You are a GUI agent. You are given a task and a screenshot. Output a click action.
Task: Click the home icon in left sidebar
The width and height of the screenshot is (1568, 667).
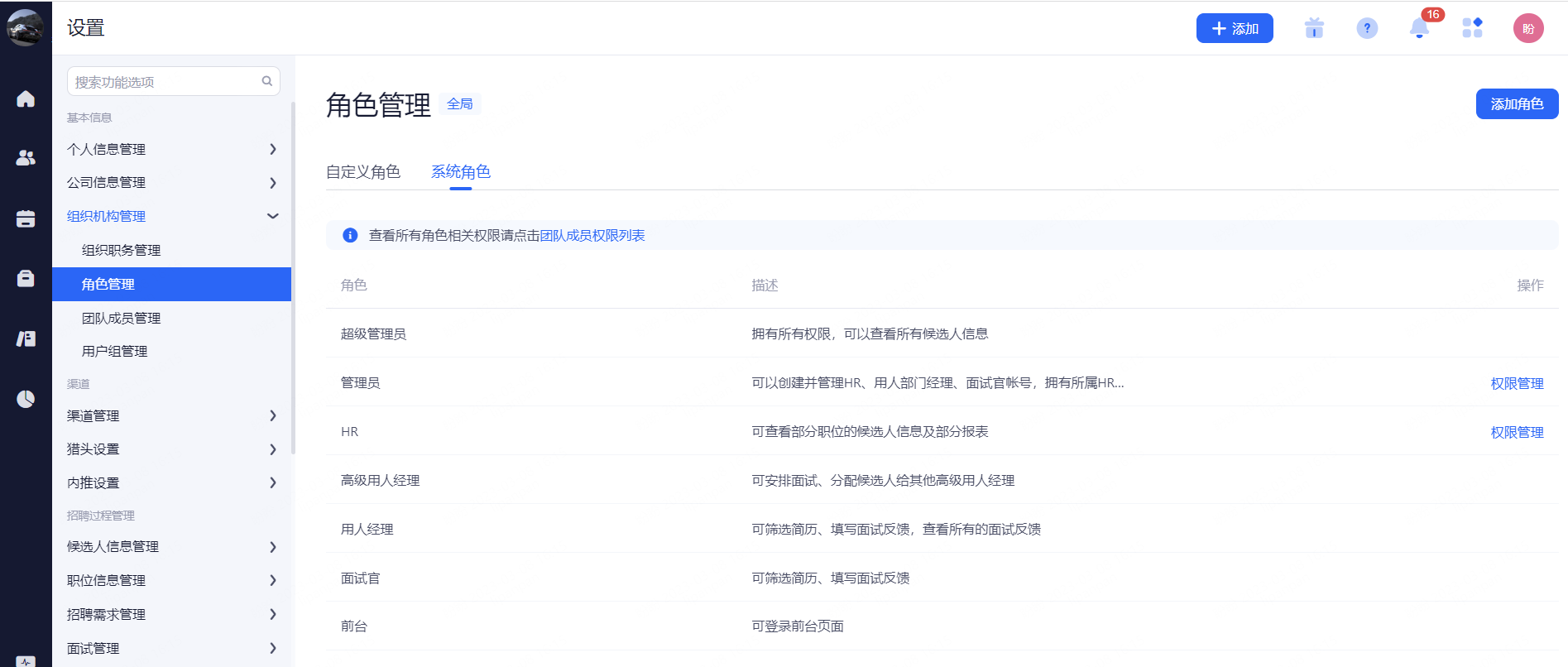click(x=26, y=99)
